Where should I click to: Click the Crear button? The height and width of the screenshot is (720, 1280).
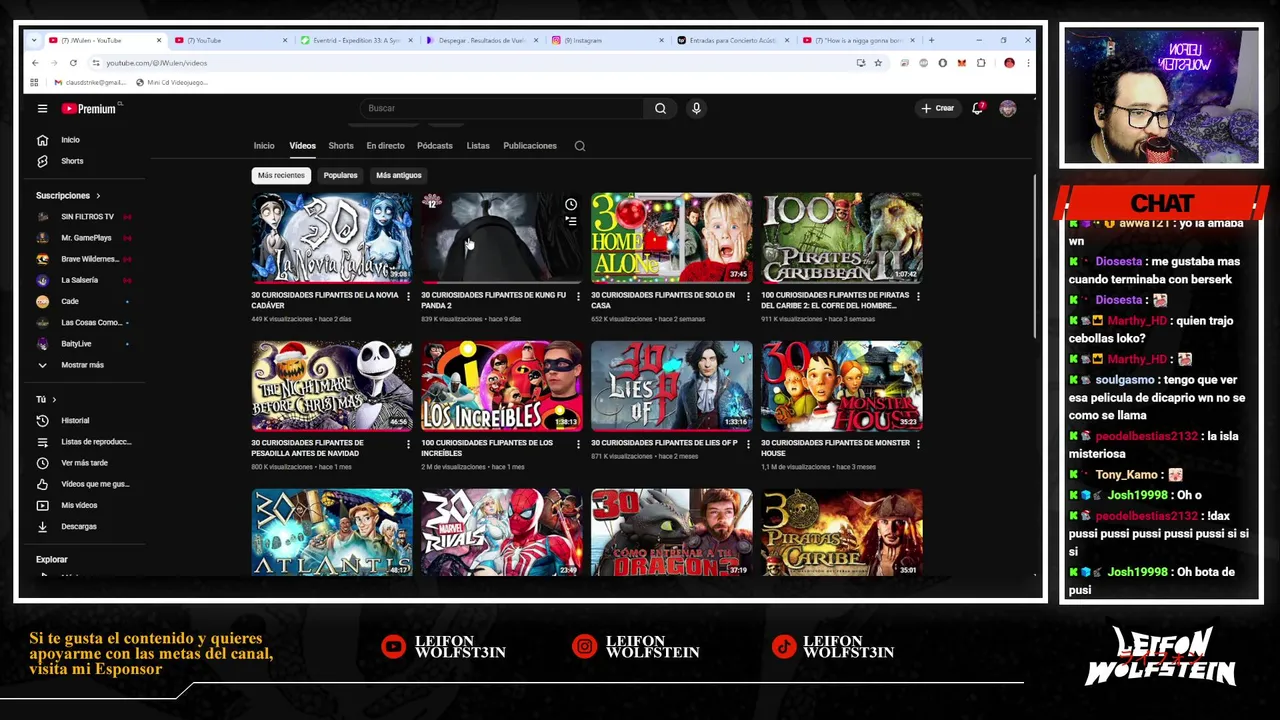(938, 108)
